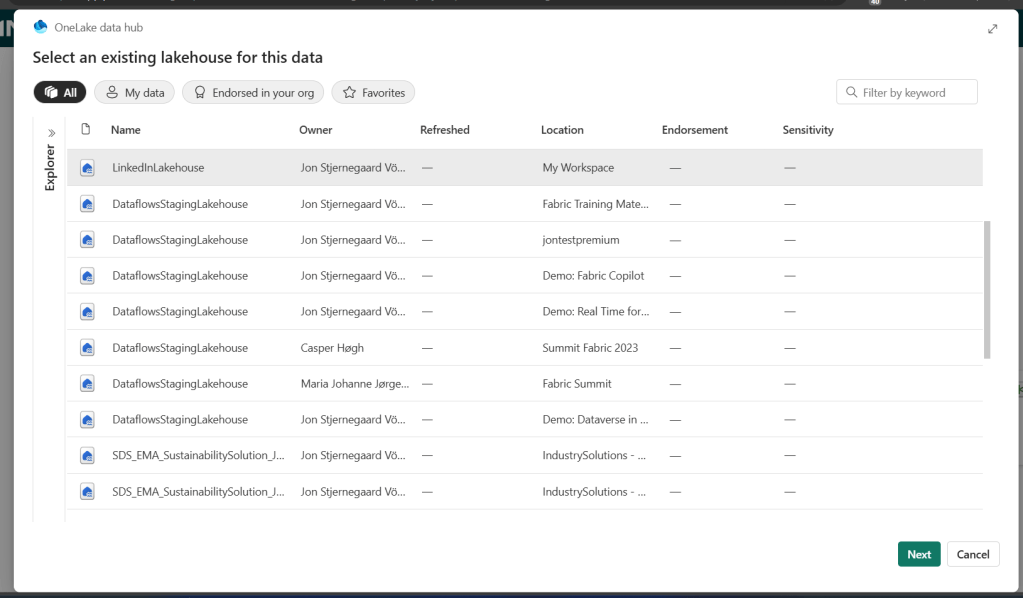The width and height of the screenshot is (1023, 598).
Task: Click the lakehouse icon in the jontestpremium row
Action: click(x=87, y=240)
